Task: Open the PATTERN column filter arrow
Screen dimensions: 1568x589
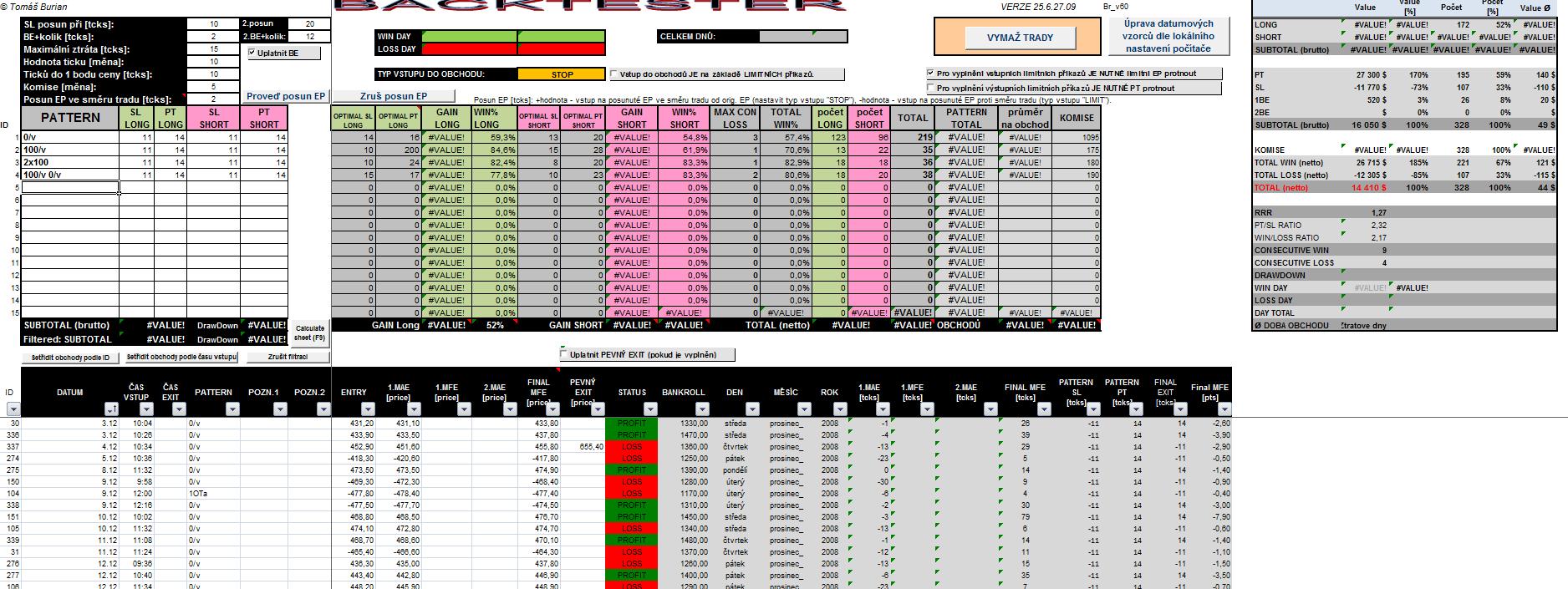Action: pyautogui.click(x=233, y=409)
